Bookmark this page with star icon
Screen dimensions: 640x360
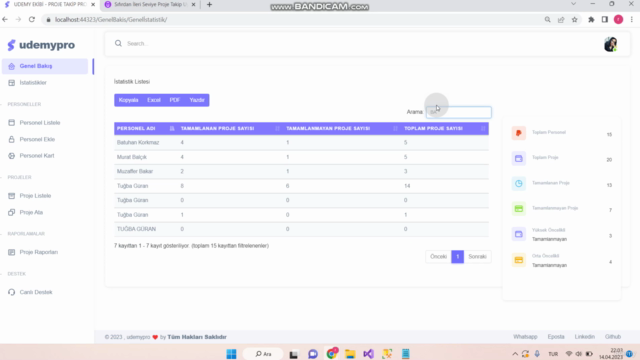575,19
